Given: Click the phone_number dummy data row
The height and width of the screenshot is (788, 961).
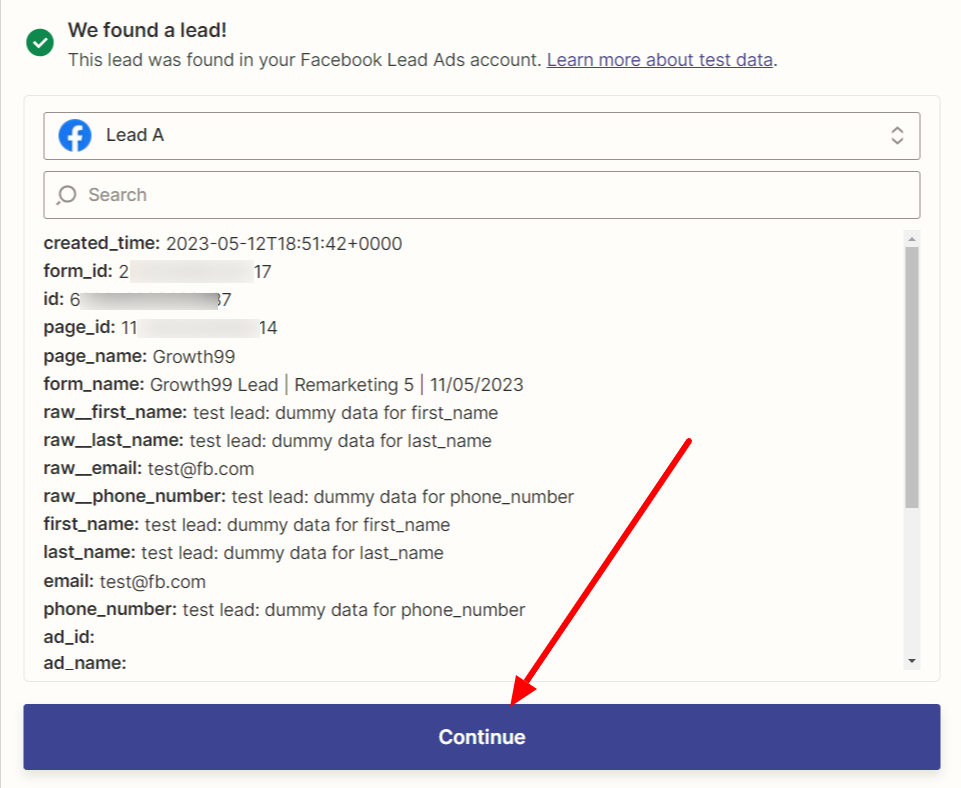Looking at the screenshot, I should click(284, 610).
